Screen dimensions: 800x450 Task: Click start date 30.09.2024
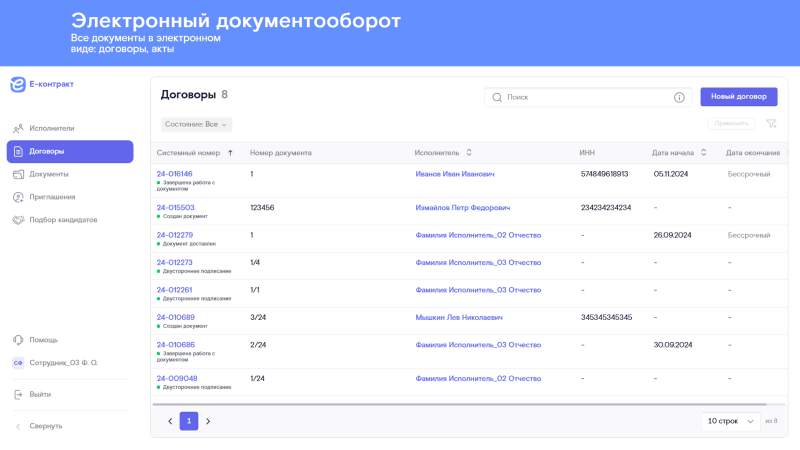672,345
